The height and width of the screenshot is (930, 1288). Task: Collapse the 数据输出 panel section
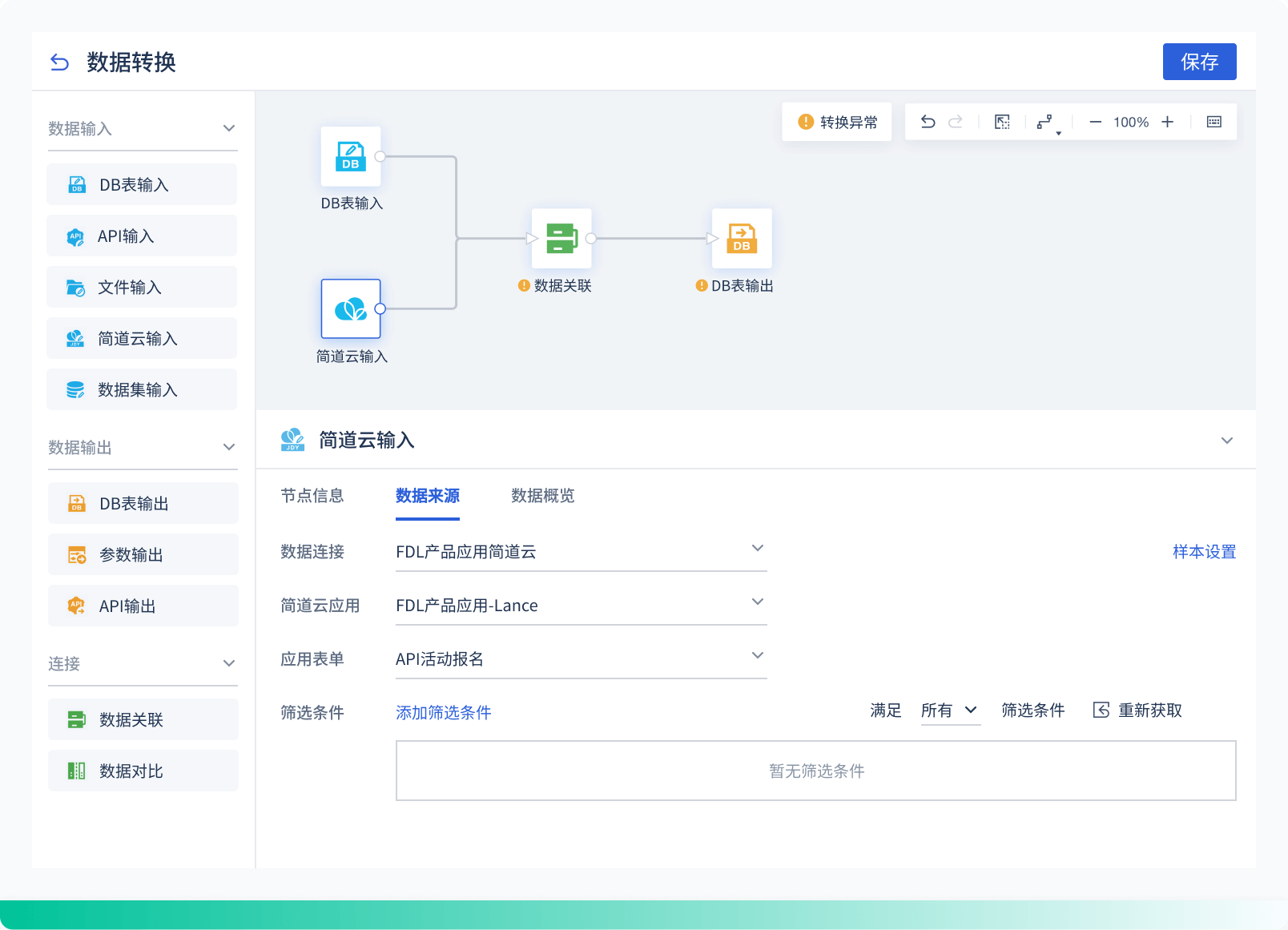(230, 447)
